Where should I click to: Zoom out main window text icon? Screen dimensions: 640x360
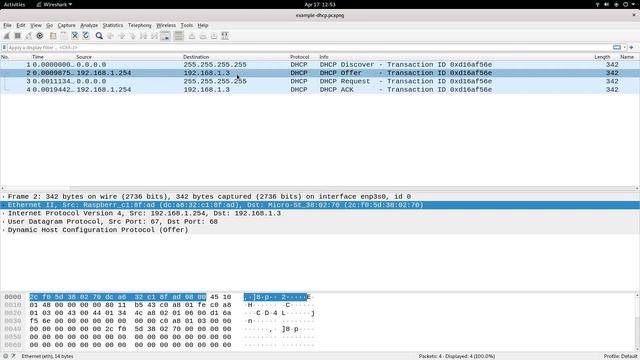203,36
